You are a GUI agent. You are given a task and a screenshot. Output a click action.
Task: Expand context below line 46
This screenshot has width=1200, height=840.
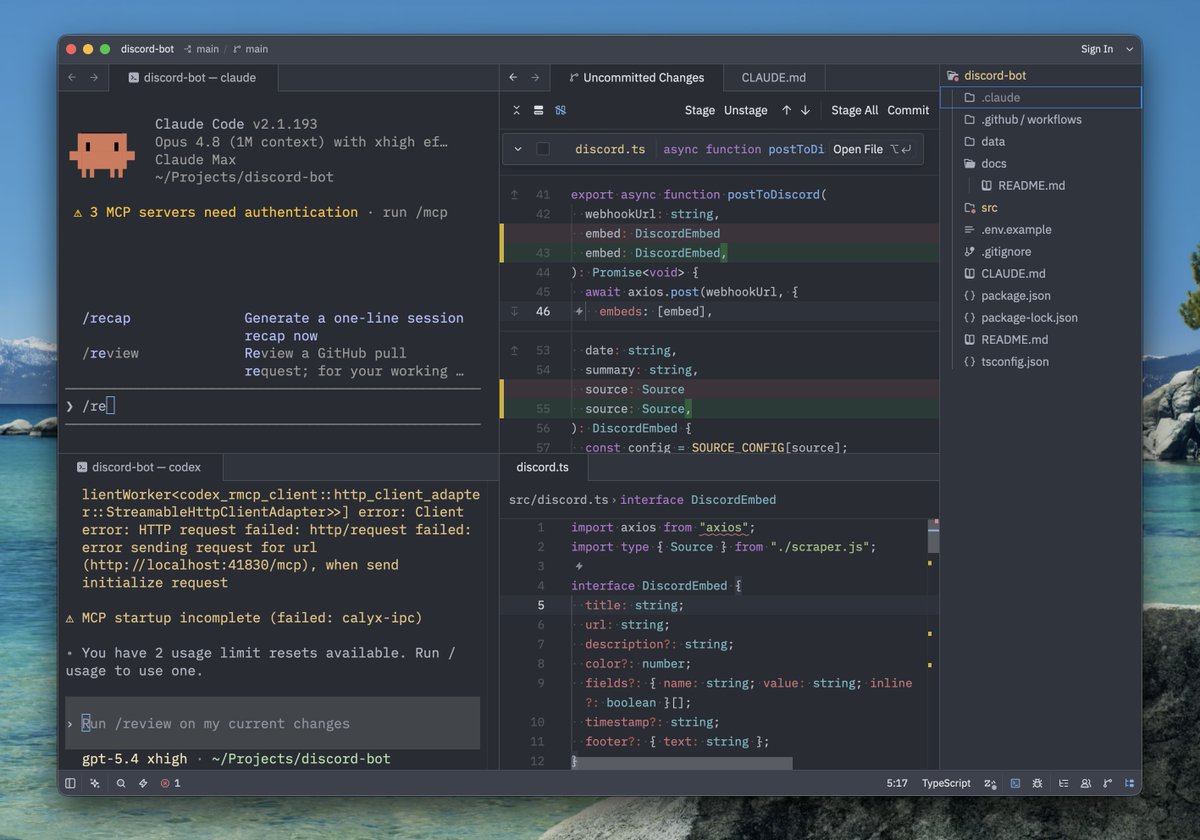[x=514, y=312]
